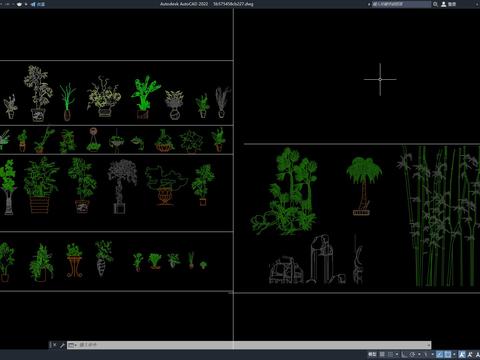Screen dimensions: 480x360
Task: Toggle polar tracking in the status bar
Action: point(412,354)
